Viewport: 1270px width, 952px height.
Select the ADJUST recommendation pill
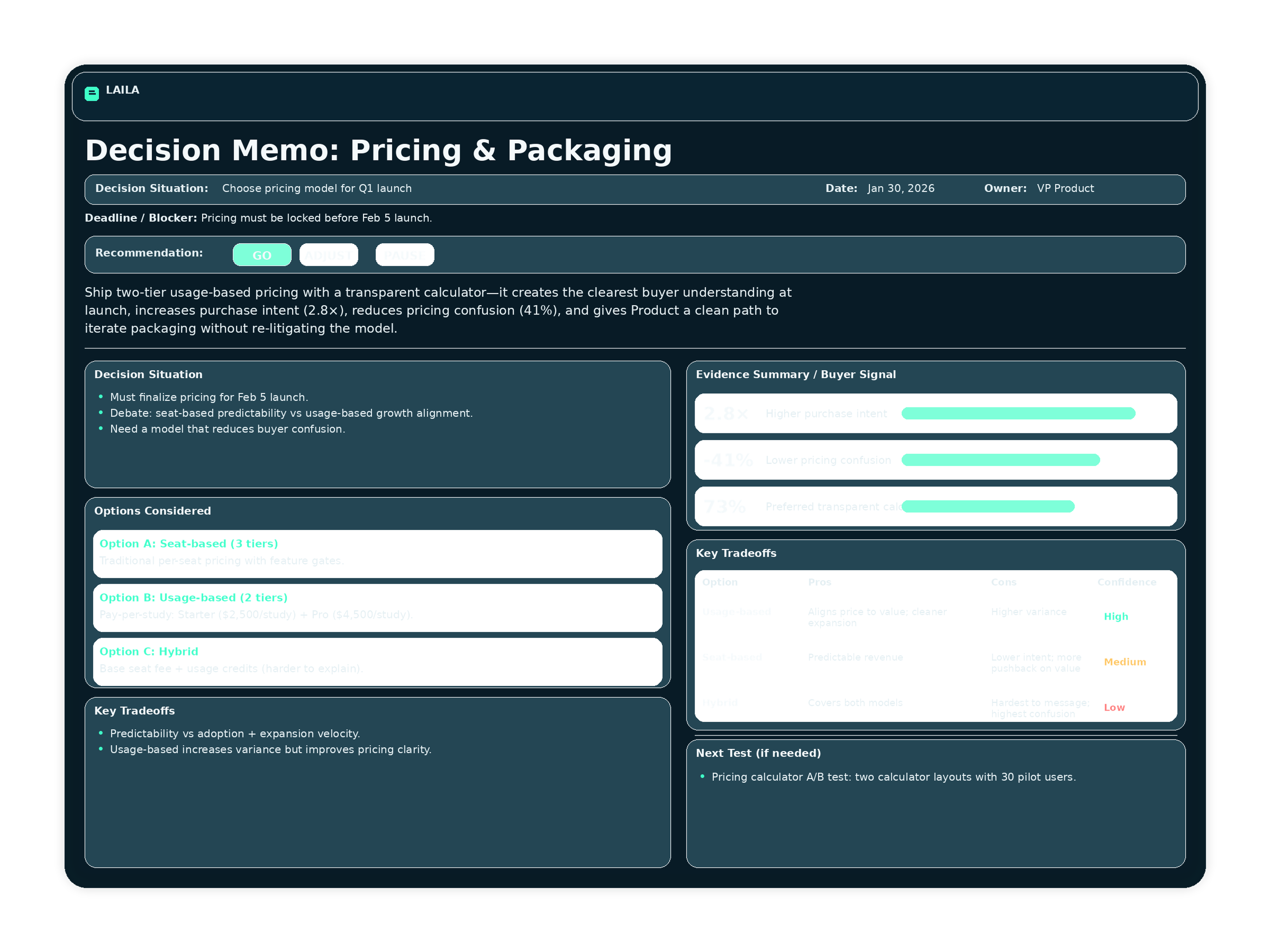pos(328,255)
